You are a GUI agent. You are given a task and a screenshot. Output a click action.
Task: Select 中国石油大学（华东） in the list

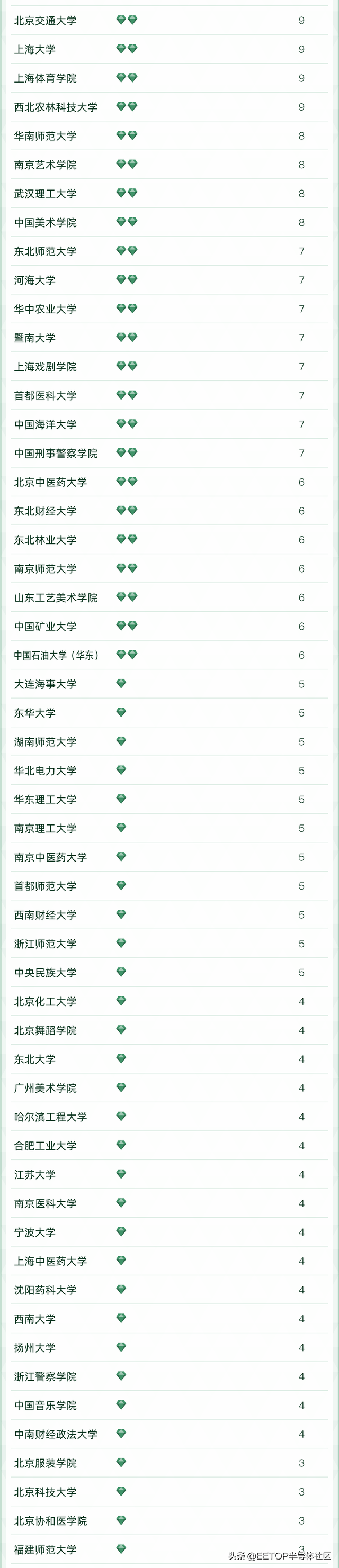click(x=56, y=656)
